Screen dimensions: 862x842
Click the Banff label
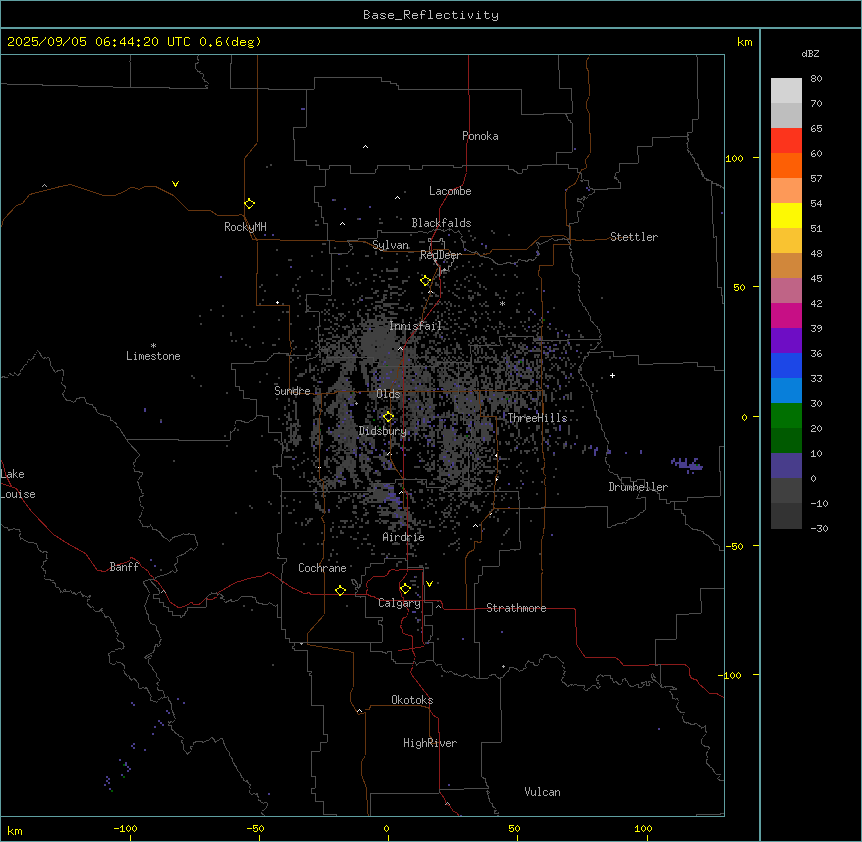click(x=124, y=567)
